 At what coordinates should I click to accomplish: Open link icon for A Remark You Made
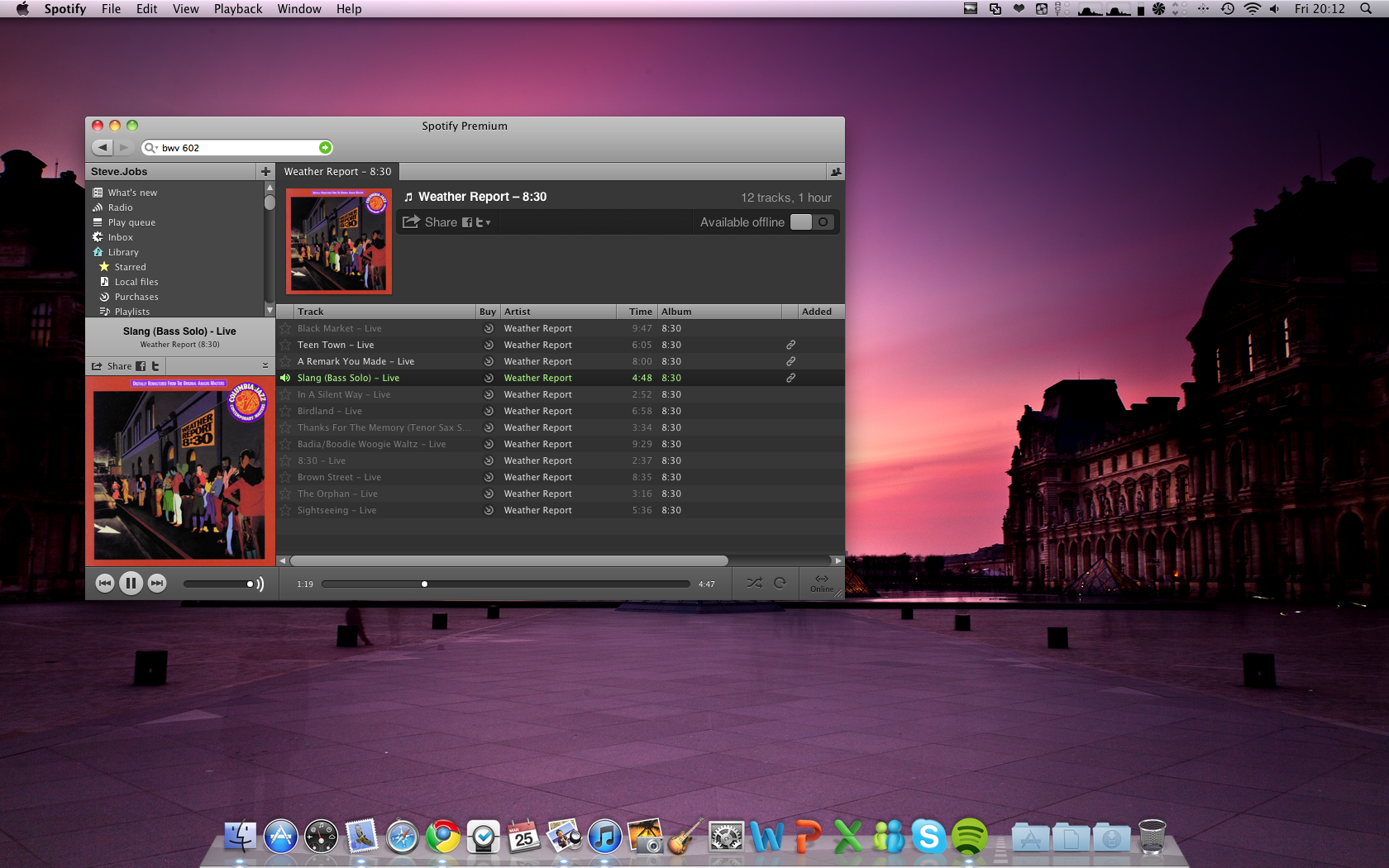790,361
